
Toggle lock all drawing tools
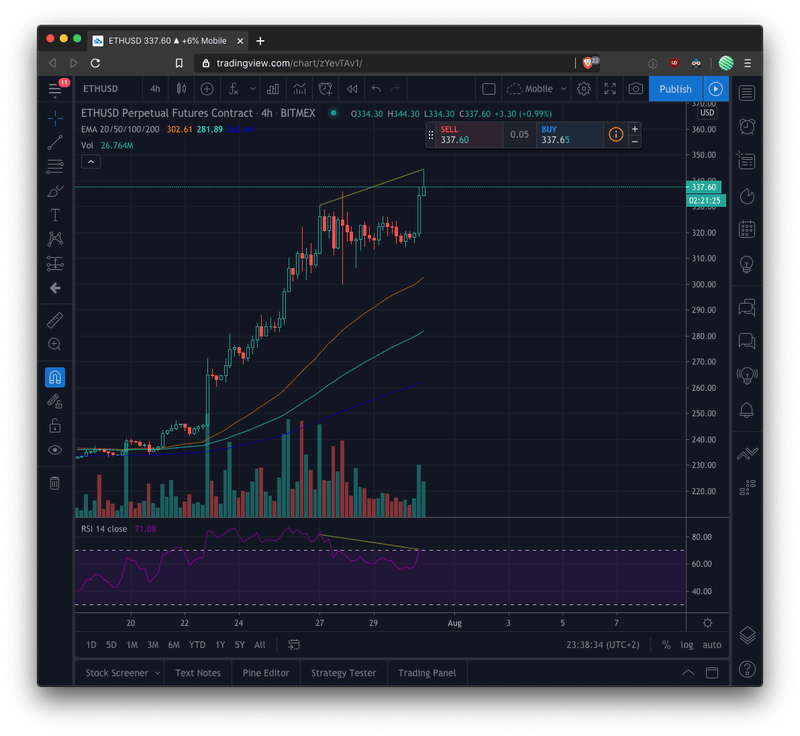(55, 425)
